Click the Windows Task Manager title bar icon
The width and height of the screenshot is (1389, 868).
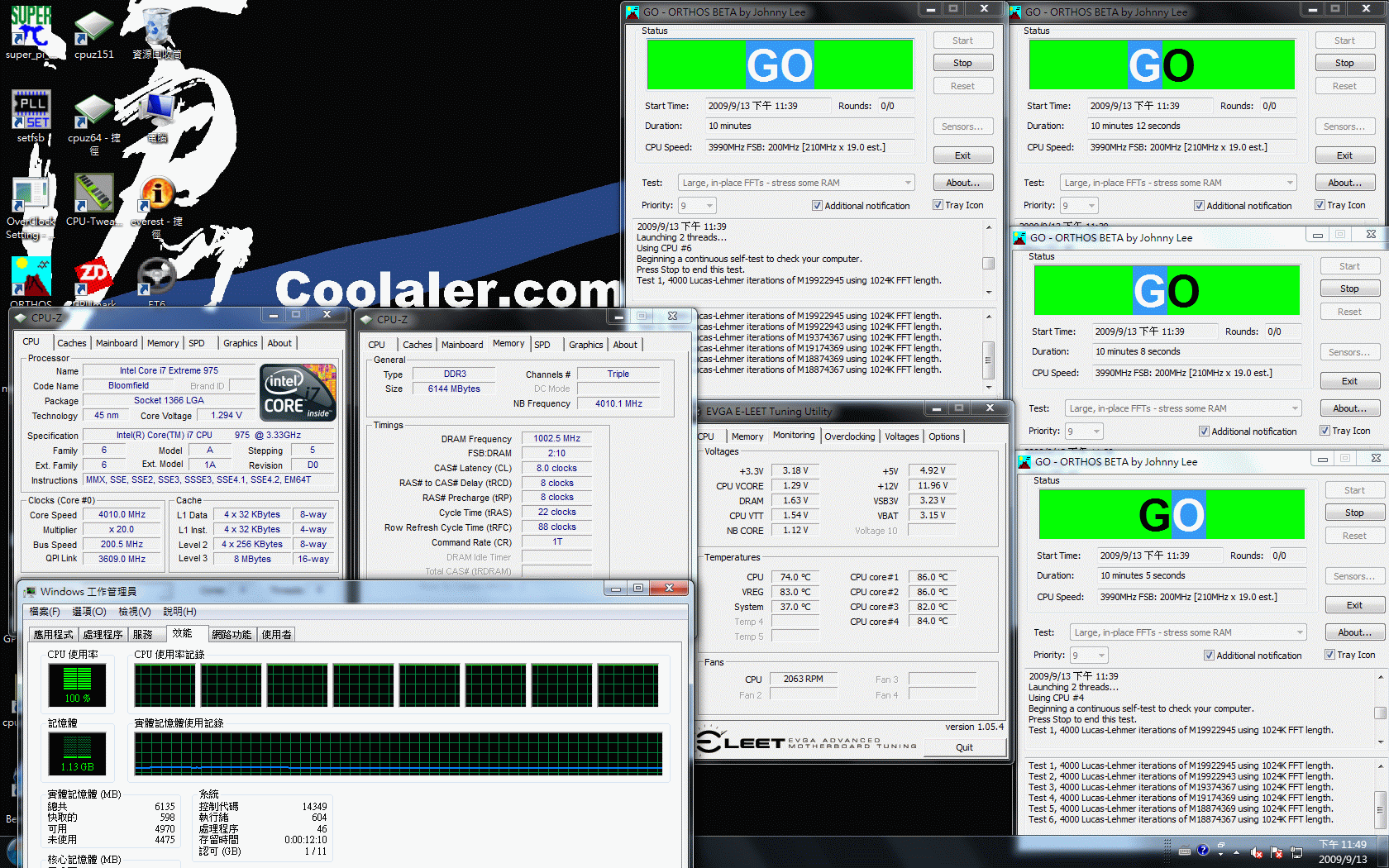click(31, 591)
